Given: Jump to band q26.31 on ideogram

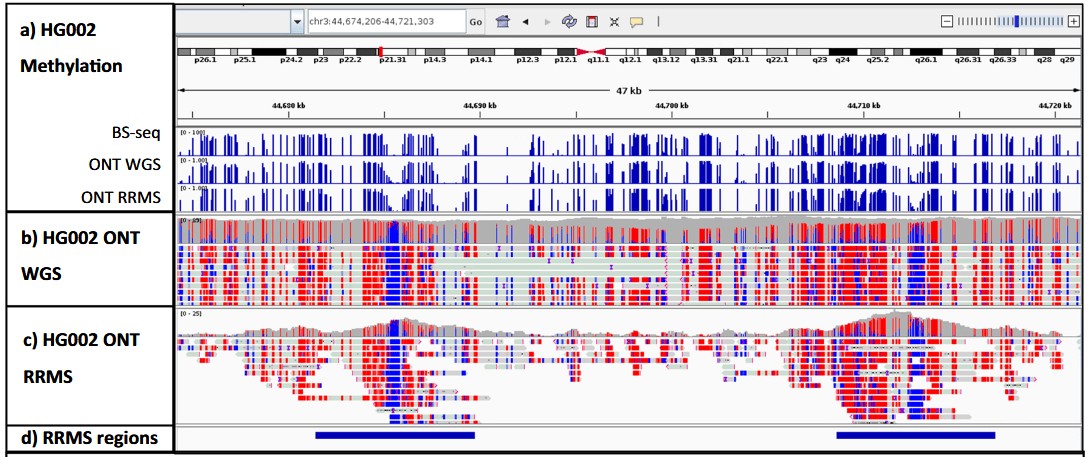Looking at the screenshot, I should (969, 61).
